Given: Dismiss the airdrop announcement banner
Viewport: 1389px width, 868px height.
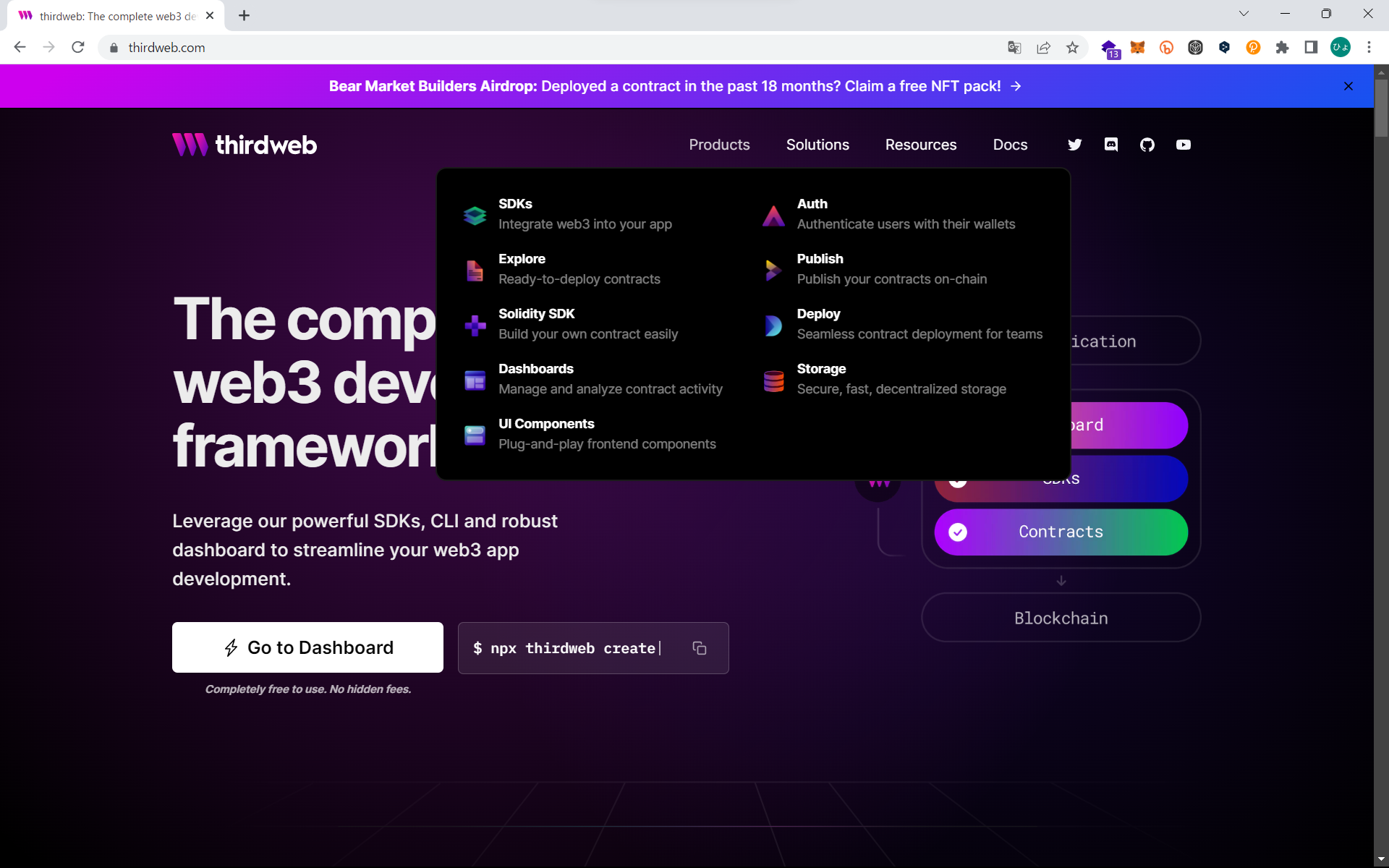Looking at the screenshot, I should pos(1348,86).
